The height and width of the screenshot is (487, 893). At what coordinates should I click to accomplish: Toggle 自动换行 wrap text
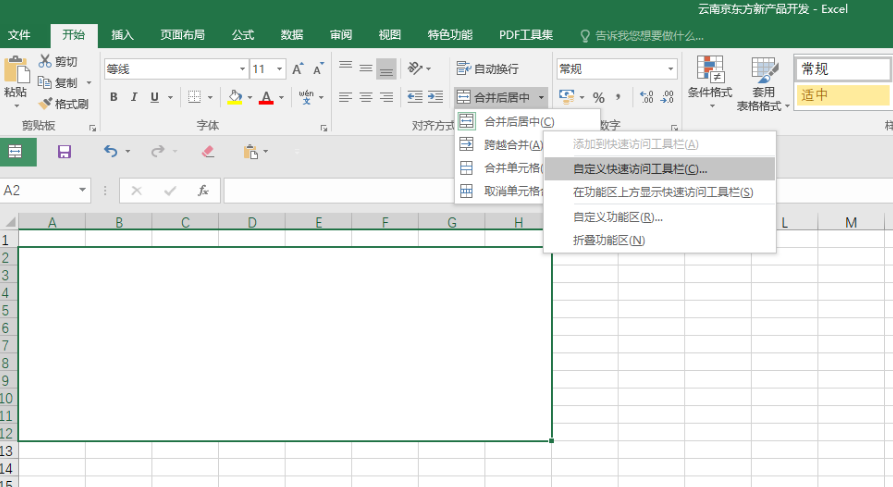click(x=488, y=69)
